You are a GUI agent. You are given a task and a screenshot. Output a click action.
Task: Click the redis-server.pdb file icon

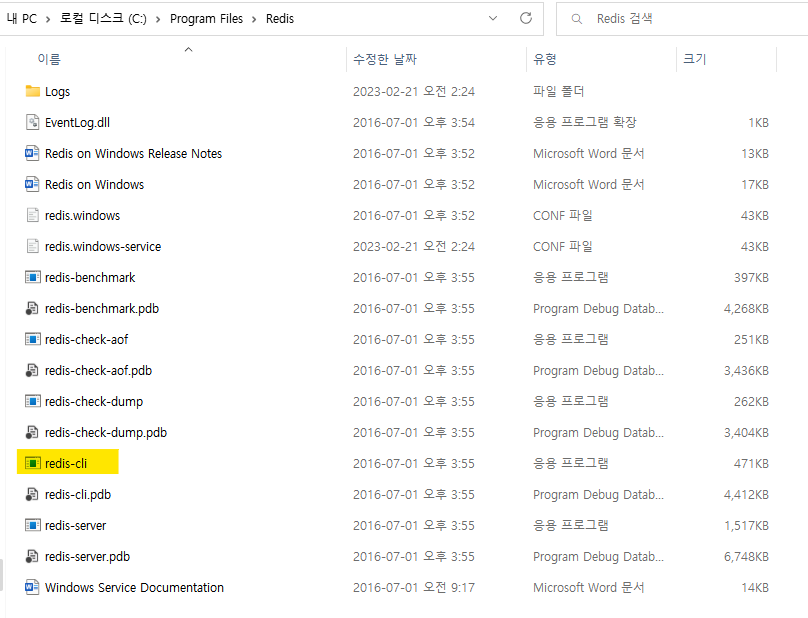pos(32,556)
